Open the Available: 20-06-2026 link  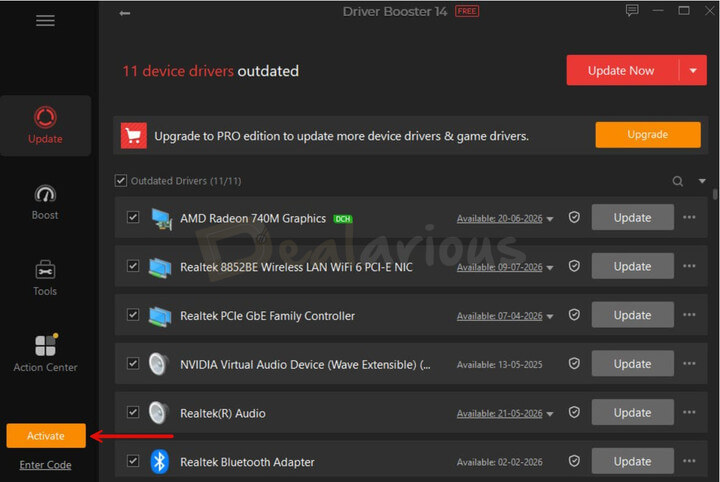tap(499, 219)
